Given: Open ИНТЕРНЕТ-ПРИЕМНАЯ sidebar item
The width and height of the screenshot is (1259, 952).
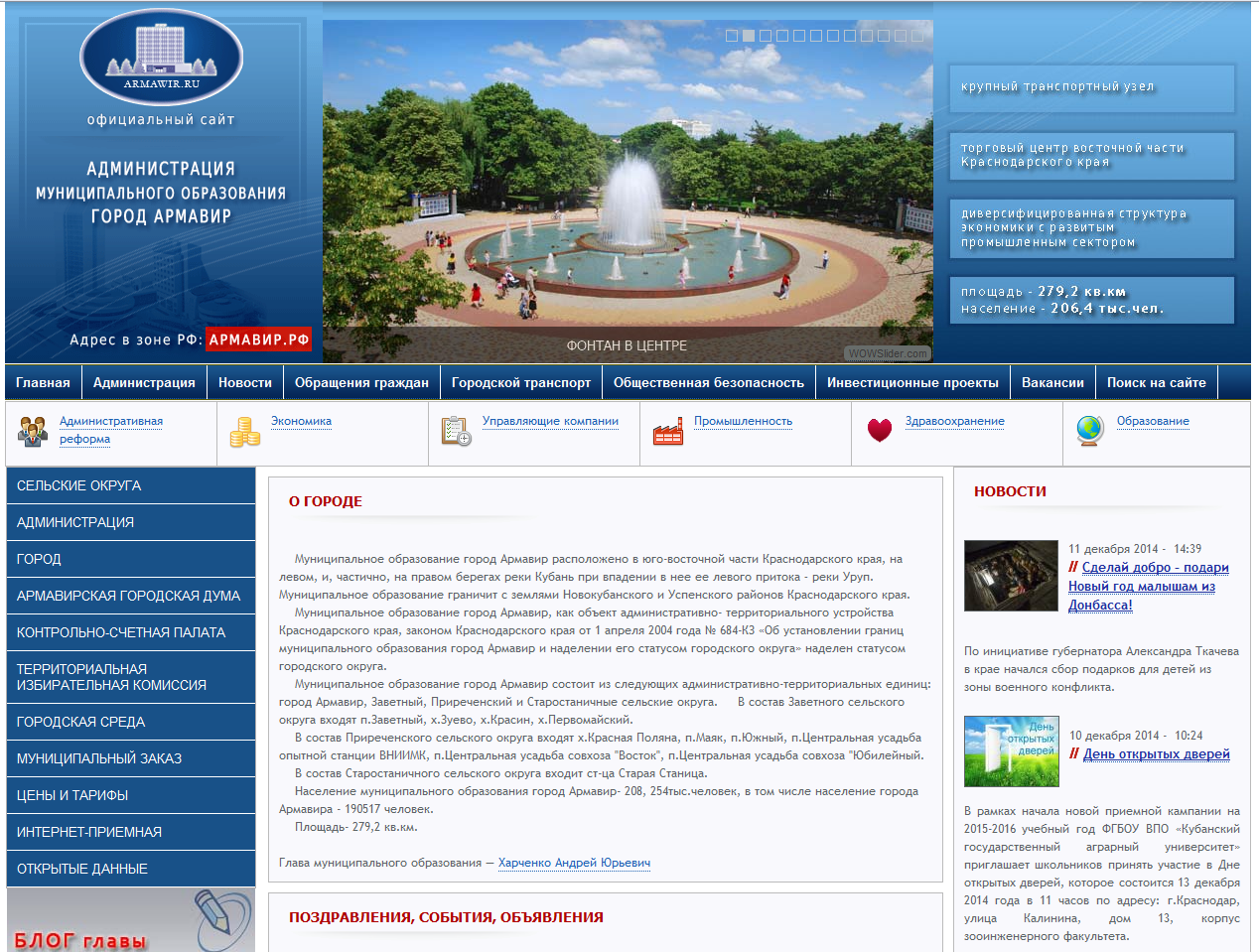Looking at the screenshot, I should pyautogui.click(x=131, y=832).
